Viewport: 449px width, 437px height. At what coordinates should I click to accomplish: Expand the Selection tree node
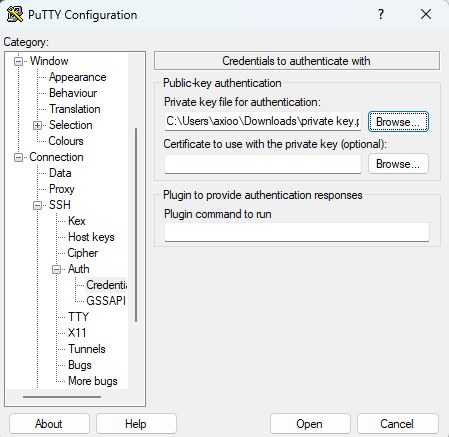click(38, 125)
